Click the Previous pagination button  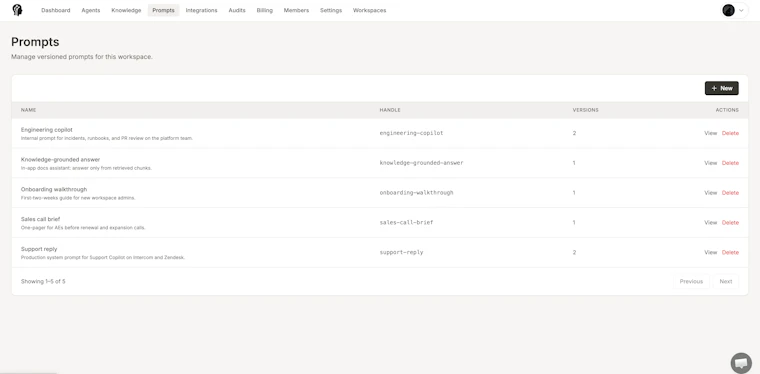[x=691, y=281]
